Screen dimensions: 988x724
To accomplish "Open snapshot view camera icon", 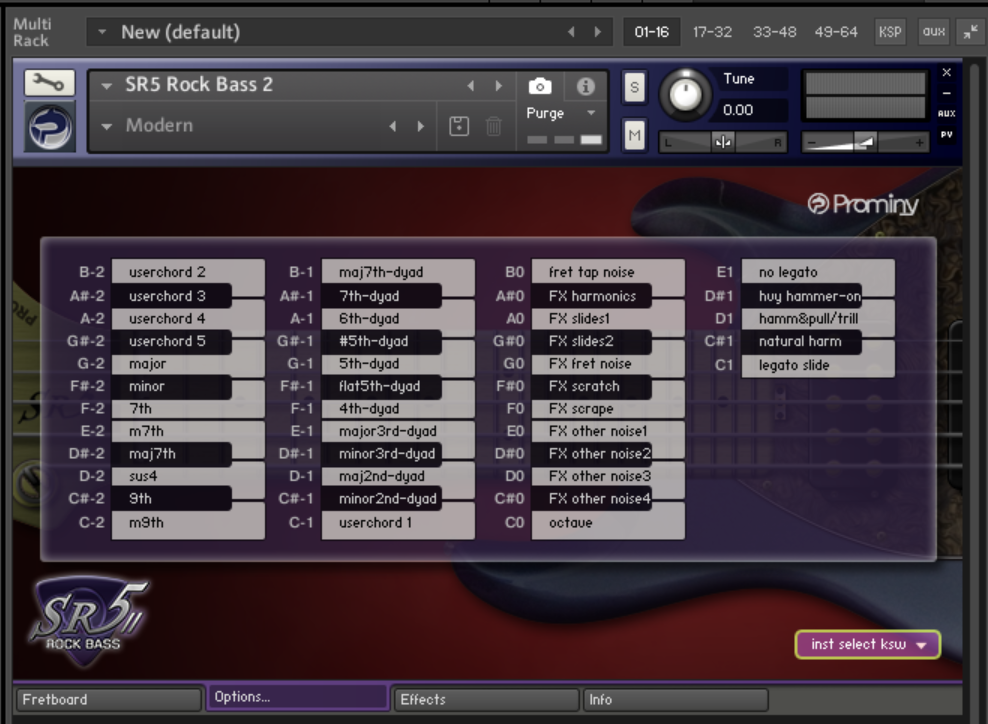I will [540, 86].
